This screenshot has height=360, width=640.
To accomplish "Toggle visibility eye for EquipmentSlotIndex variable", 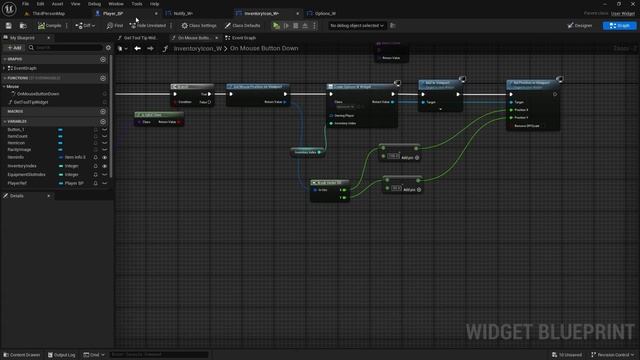I will [x=104, y=175].
